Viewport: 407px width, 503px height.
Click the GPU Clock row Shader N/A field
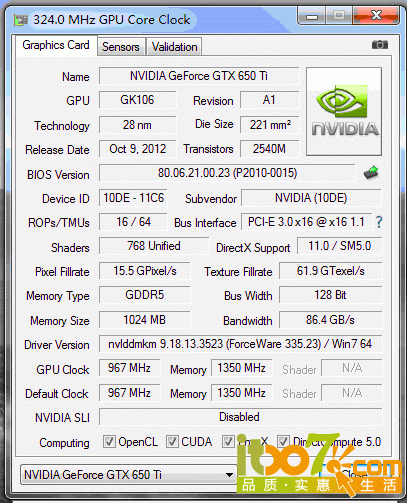tap(352, 368)
